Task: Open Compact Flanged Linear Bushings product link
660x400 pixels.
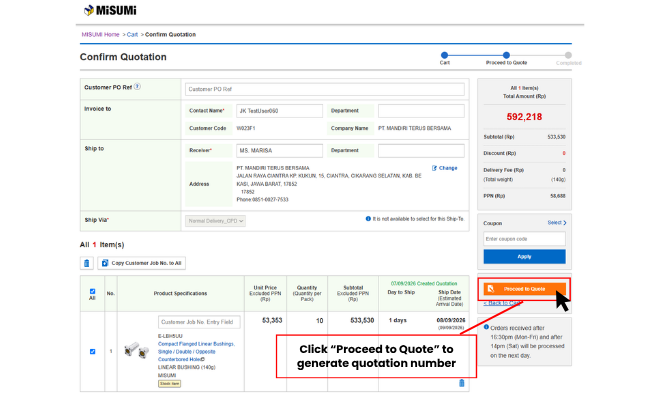Action: click(x=196, y=352)
